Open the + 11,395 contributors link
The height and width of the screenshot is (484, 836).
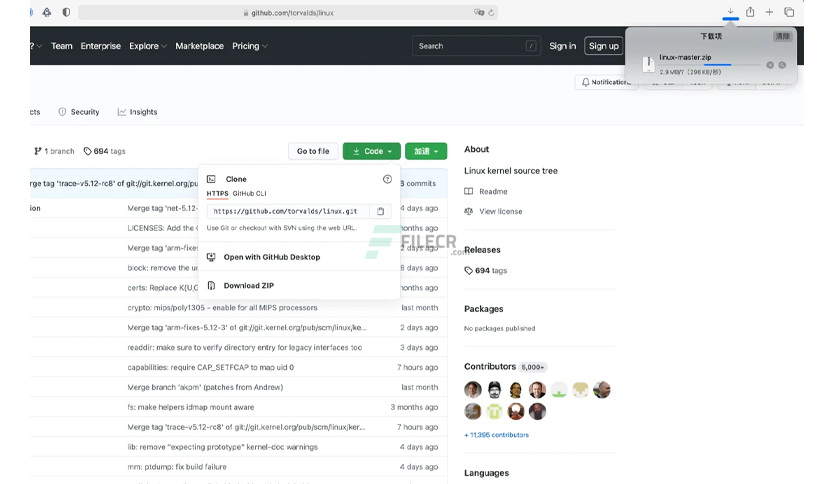tap(496, 435)
